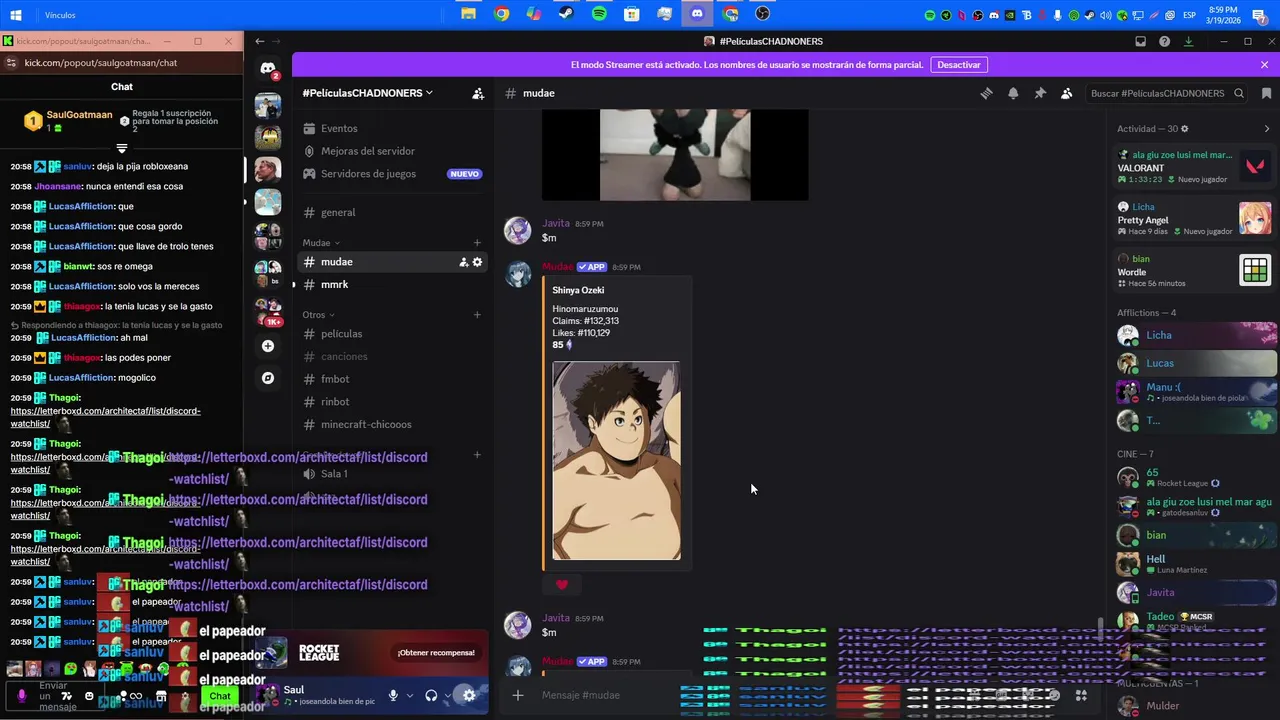Screen dimensions: 1280x720
Task: Click the Add a Server plus icon
Action: point(267,346)
